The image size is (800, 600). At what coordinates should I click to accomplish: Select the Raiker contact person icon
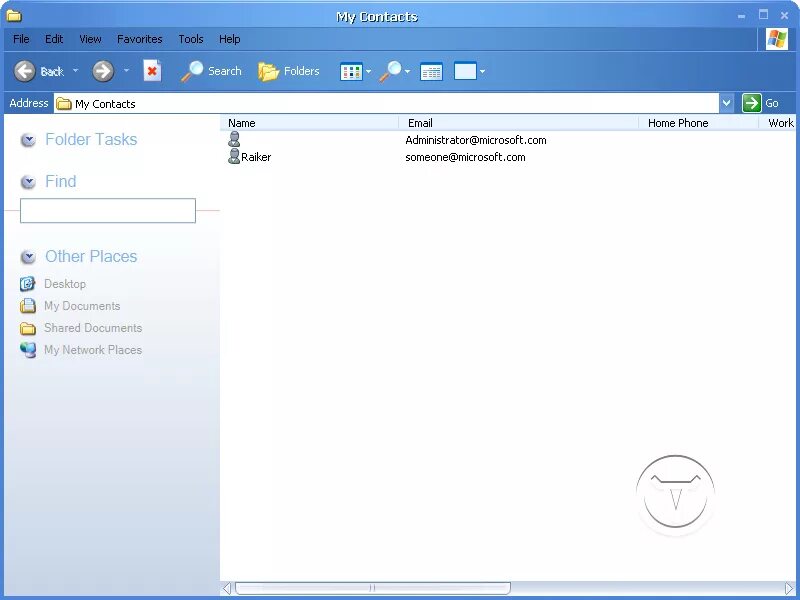(234, 157)
